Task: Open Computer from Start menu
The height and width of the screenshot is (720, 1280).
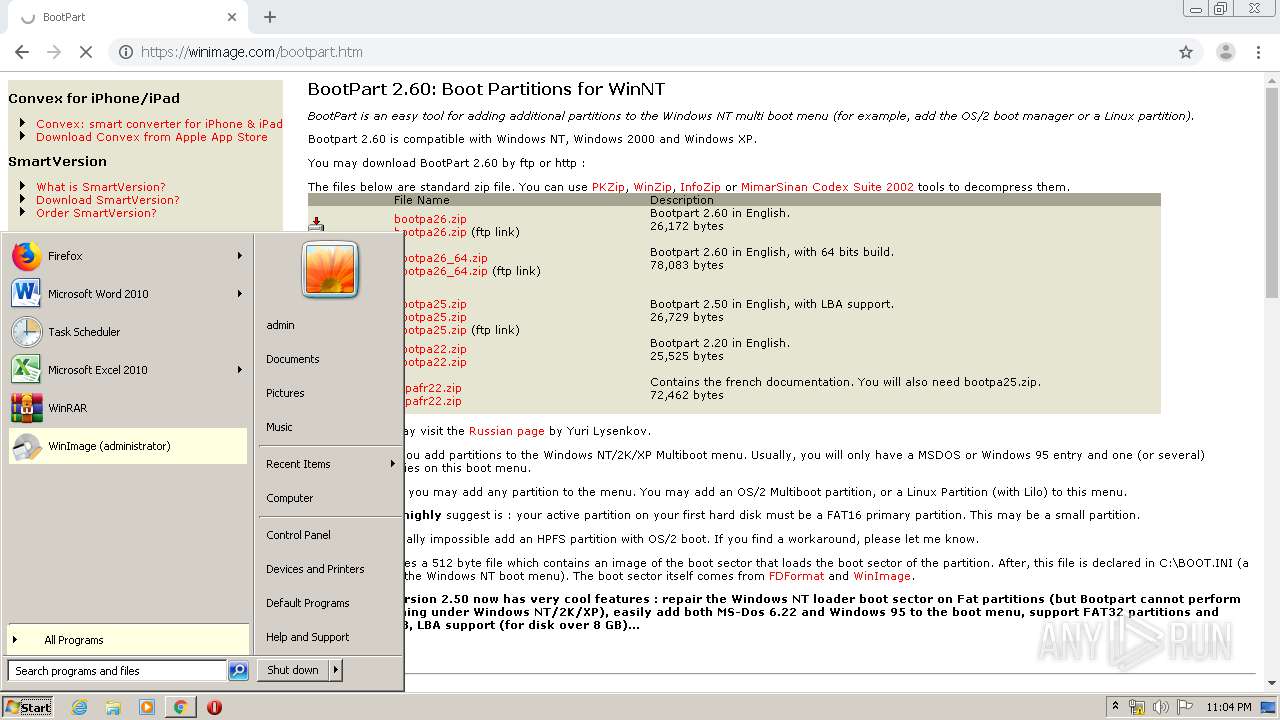Action: [290, 498]
